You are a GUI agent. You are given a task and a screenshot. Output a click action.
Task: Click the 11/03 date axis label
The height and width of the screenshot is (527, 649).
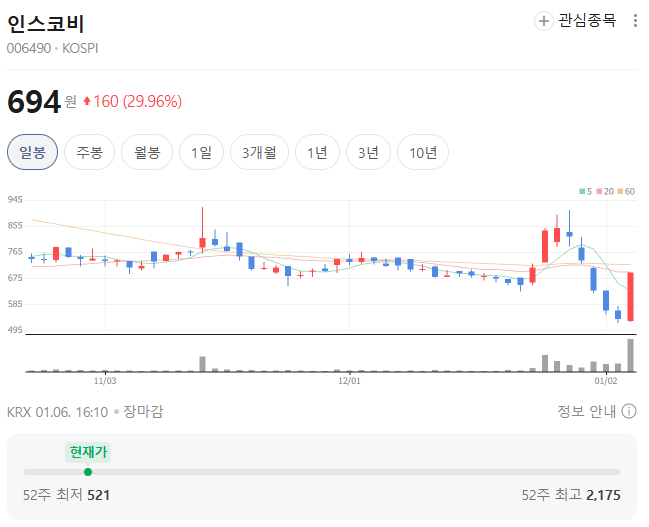pos(105,381)
